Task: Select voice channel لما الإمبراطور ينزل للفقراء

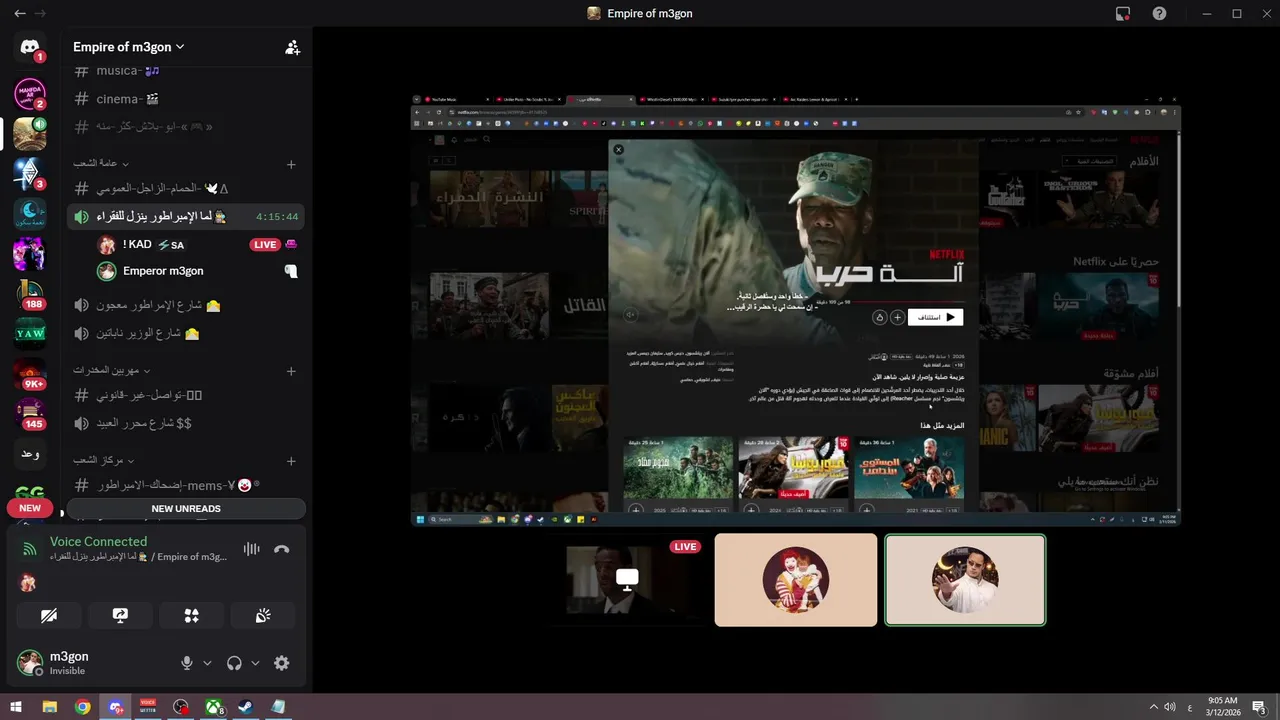Action: click(x=186, y=216)
